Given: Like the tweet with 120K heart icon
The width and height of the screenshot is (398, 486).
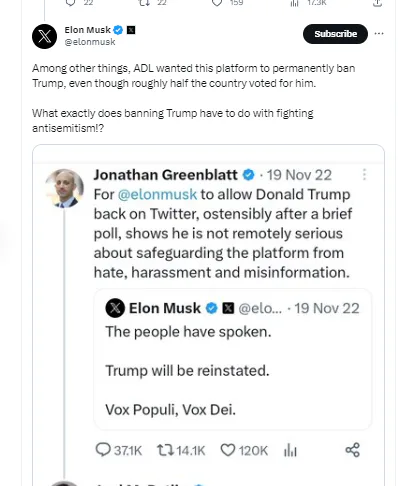Looking at the screenshot, I should pyautogui.click(x=228, y=450).
